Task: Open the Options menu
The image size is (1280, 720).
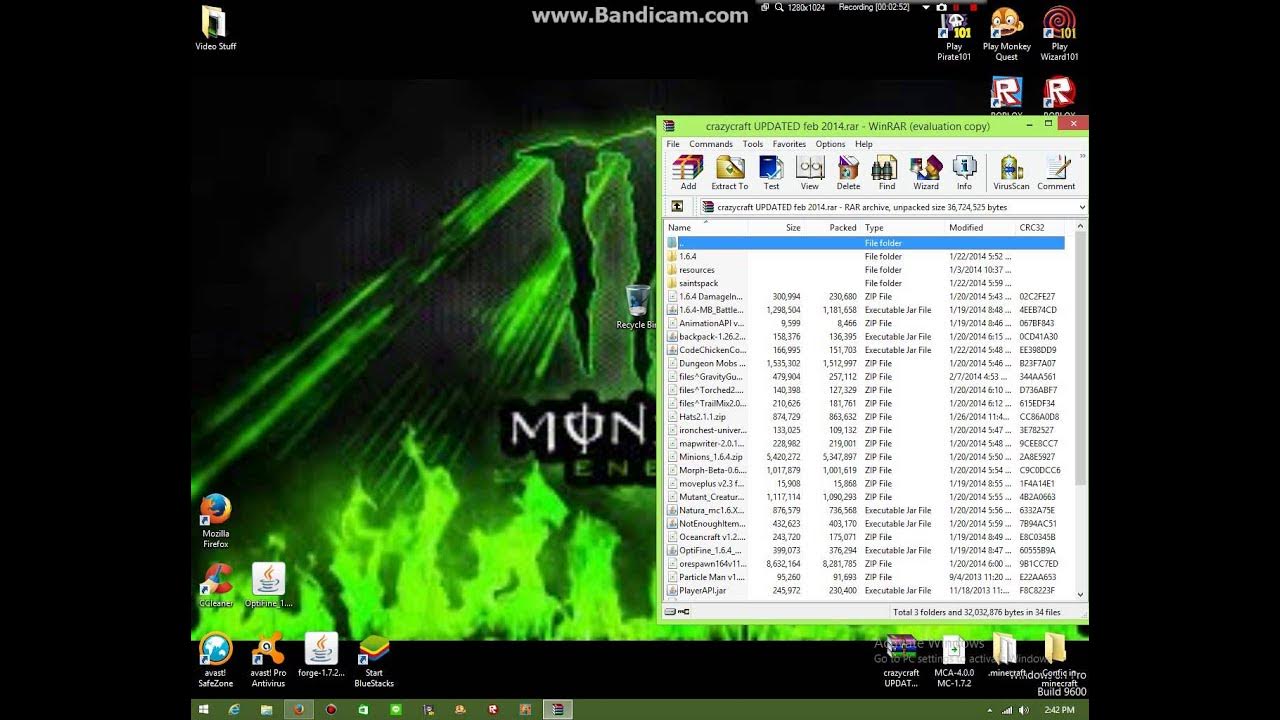Action: pos(830,144)
